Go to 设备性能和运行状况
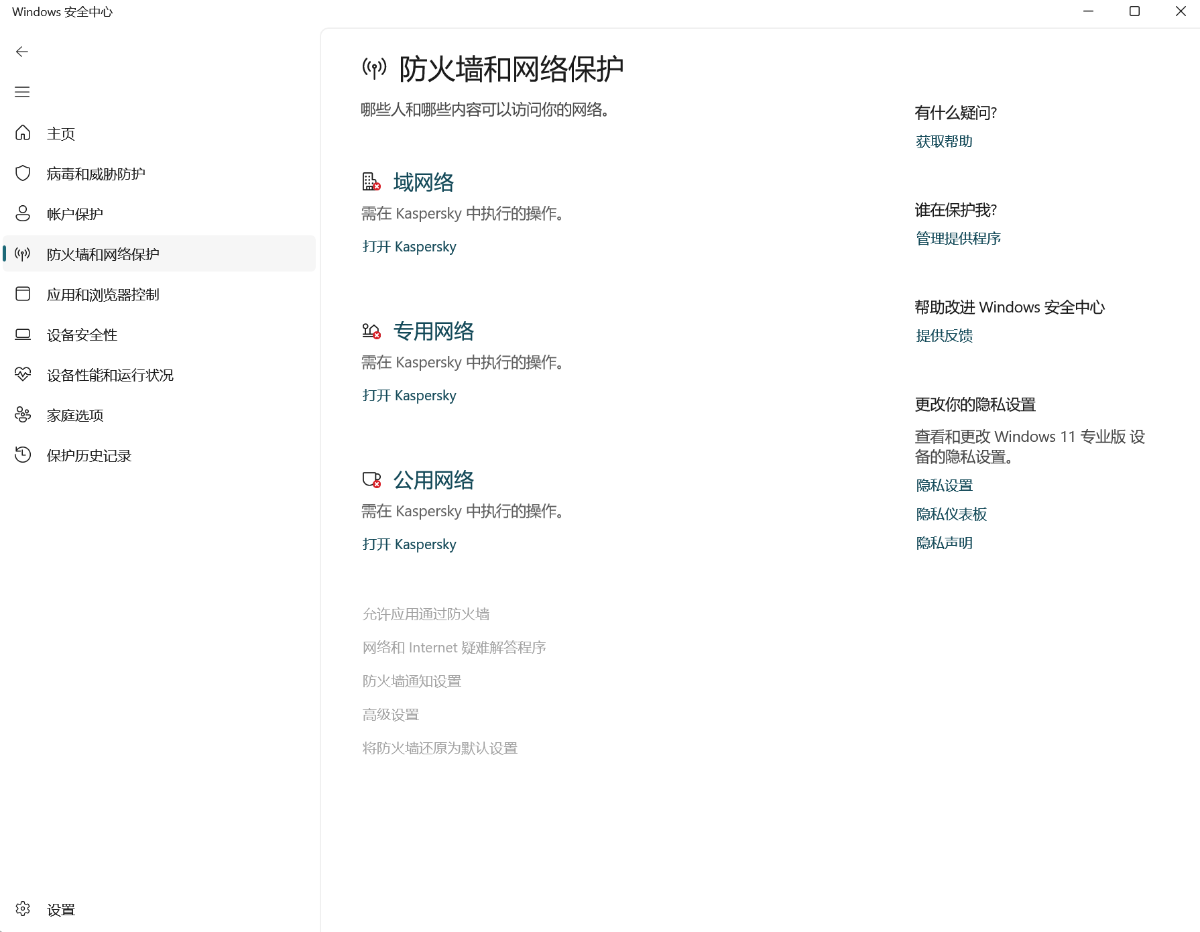This screenshot has height=932, width=1200. click(159, 374)
